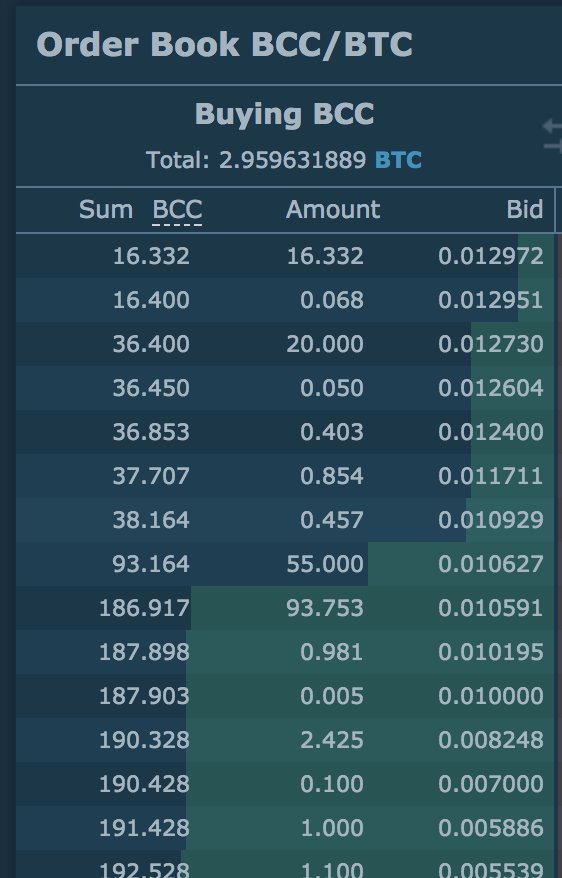
Task: Click the swap sides arrows icon
Action: coord(553,136)
